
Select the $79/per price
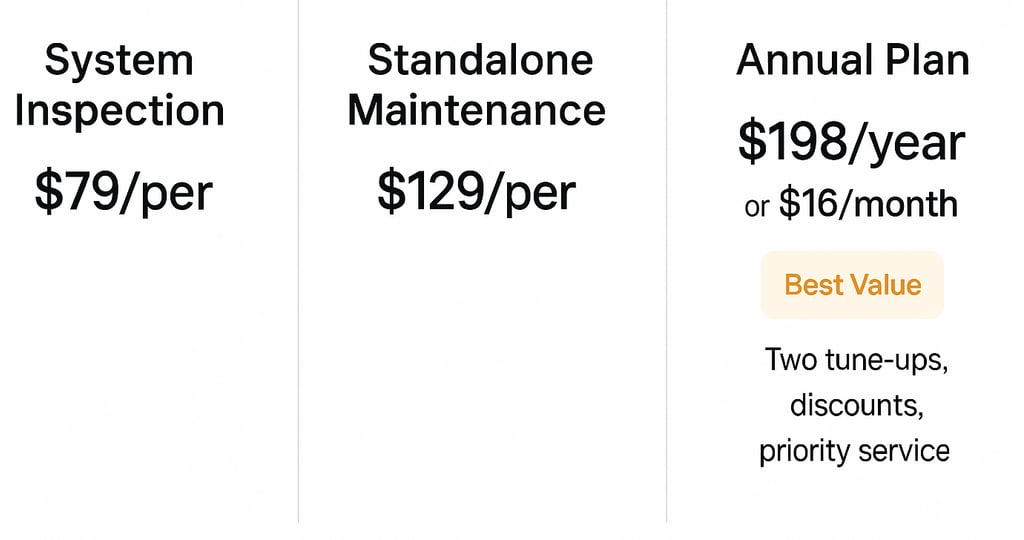tap(123, 190)
